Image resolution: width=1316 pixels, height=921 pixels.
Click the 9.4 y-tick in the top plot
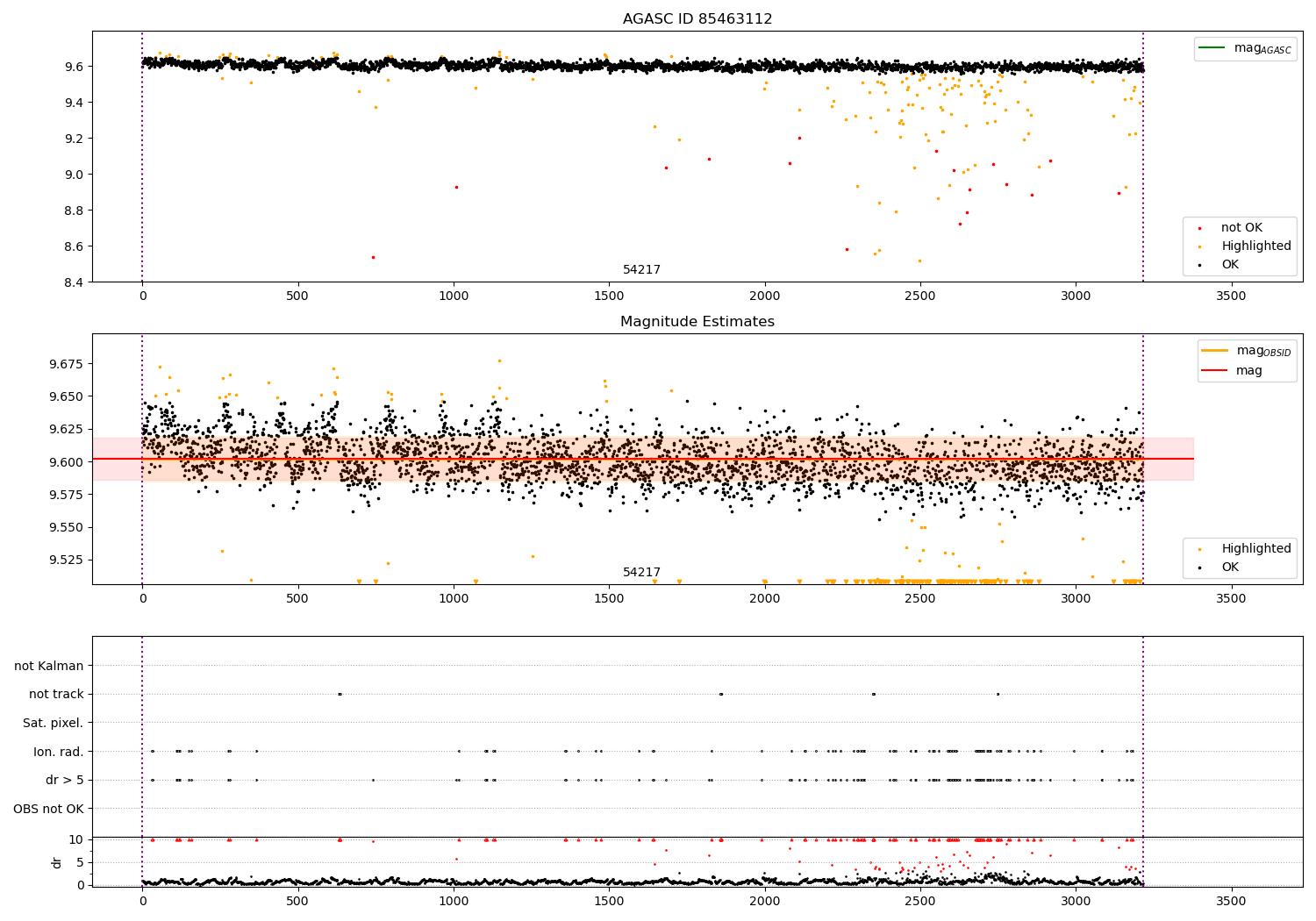73,103
